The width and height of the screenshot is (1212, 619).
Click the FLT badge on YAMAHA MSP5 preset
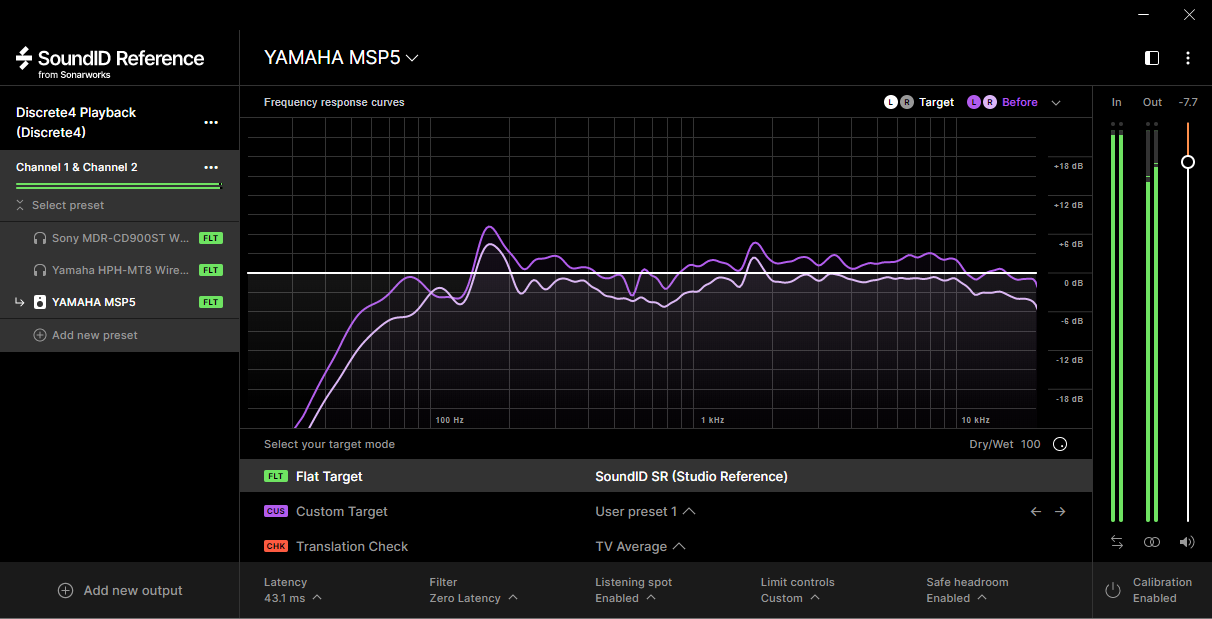(210, 302)
